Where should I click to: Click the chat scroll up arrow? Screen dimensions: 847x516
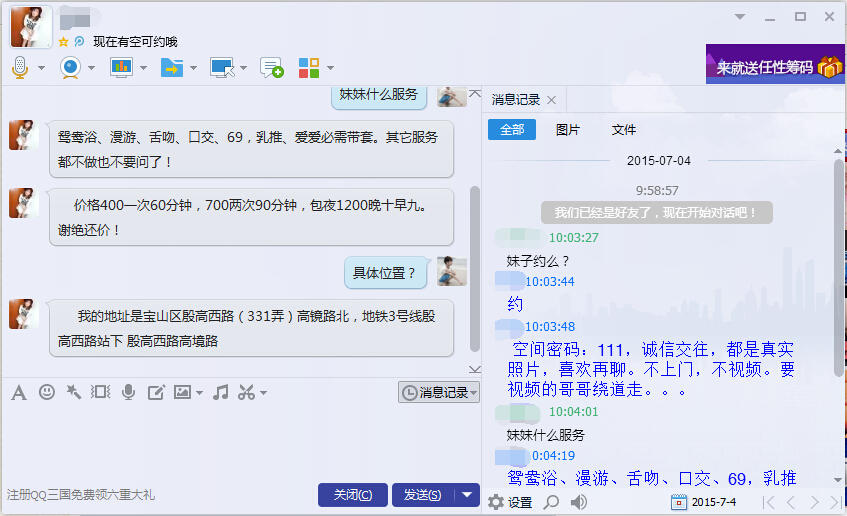click(475, 93)
